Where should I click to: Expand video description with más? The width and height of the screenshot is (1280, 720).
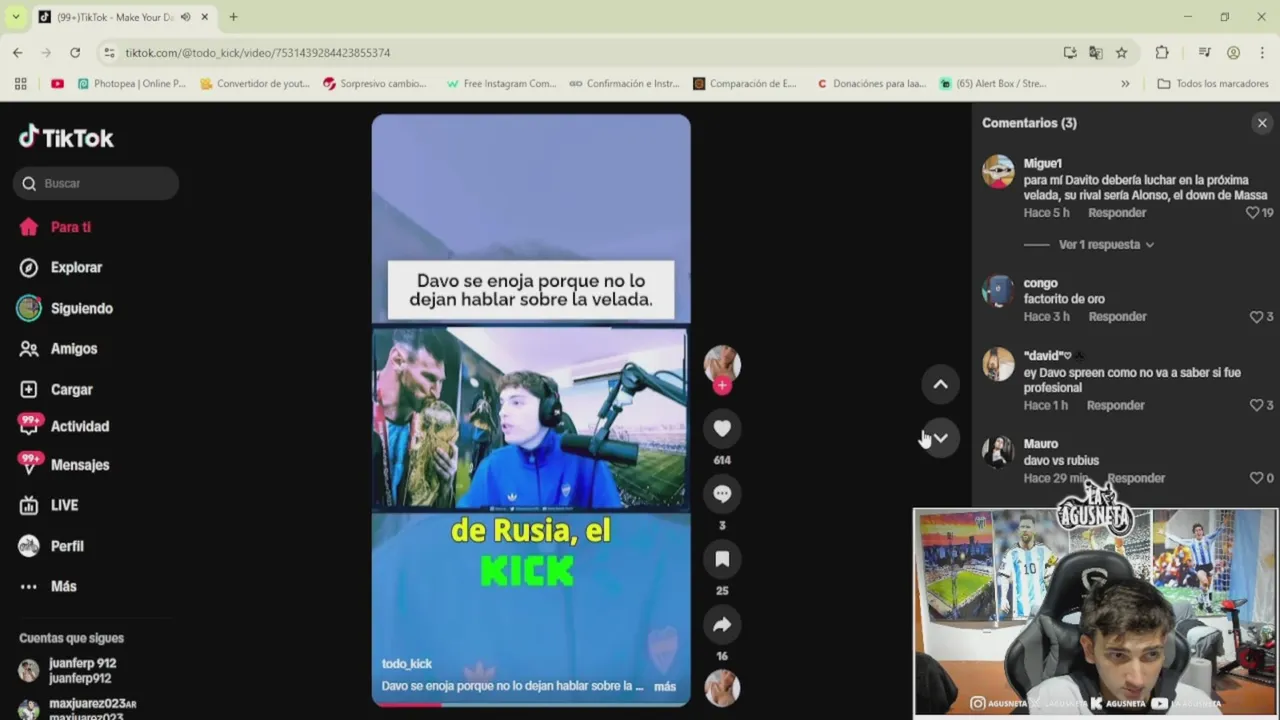[665, 686]
